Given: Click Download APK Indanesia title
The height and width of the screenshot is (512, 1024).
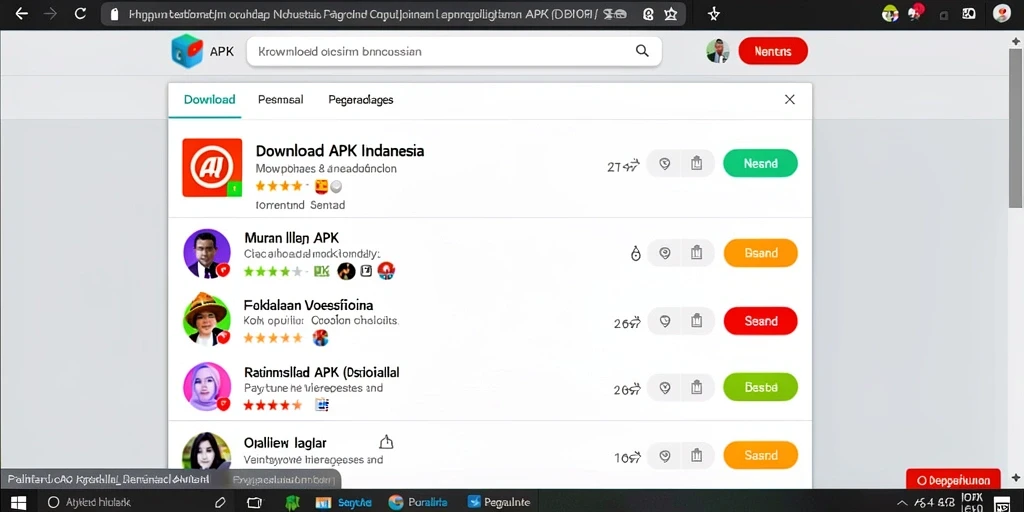Looking at the screenshot, I should point(340,151).
